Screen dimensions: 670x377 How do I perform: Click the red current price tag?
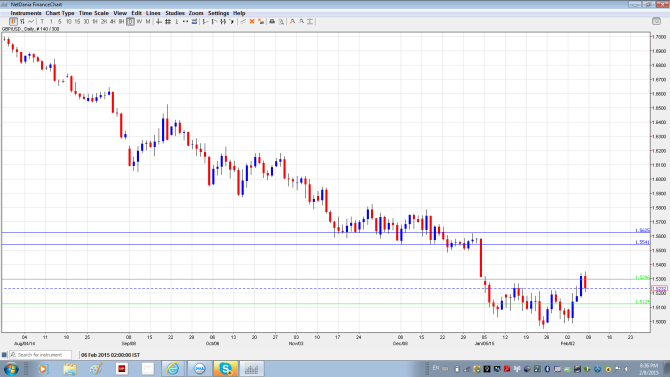point(659,289)
